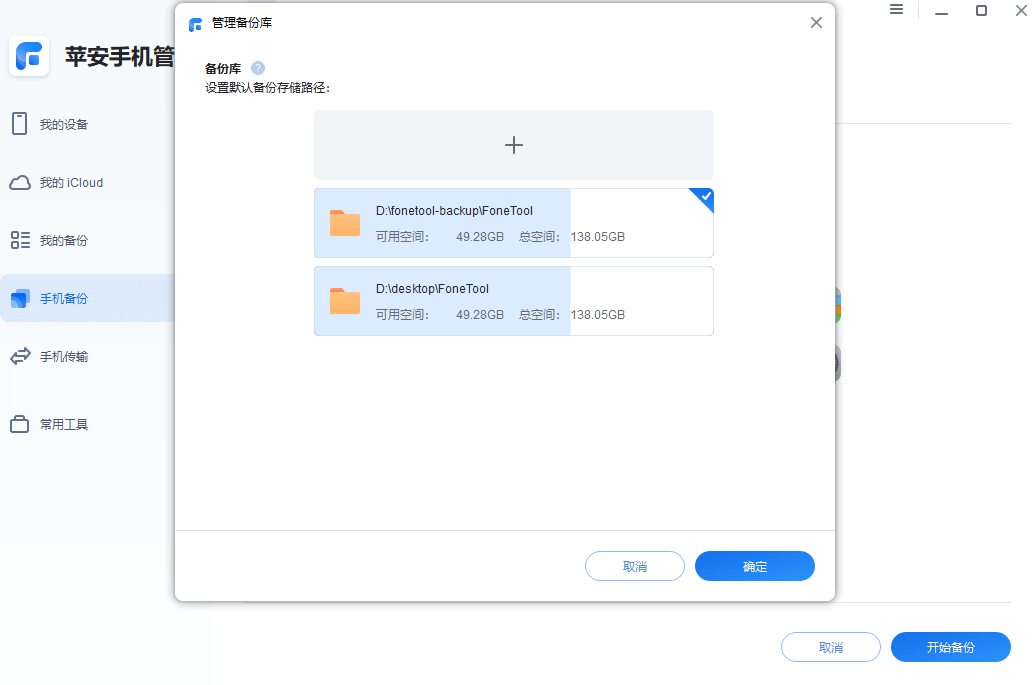Open the hamburger menu at top right

[896, 9]
